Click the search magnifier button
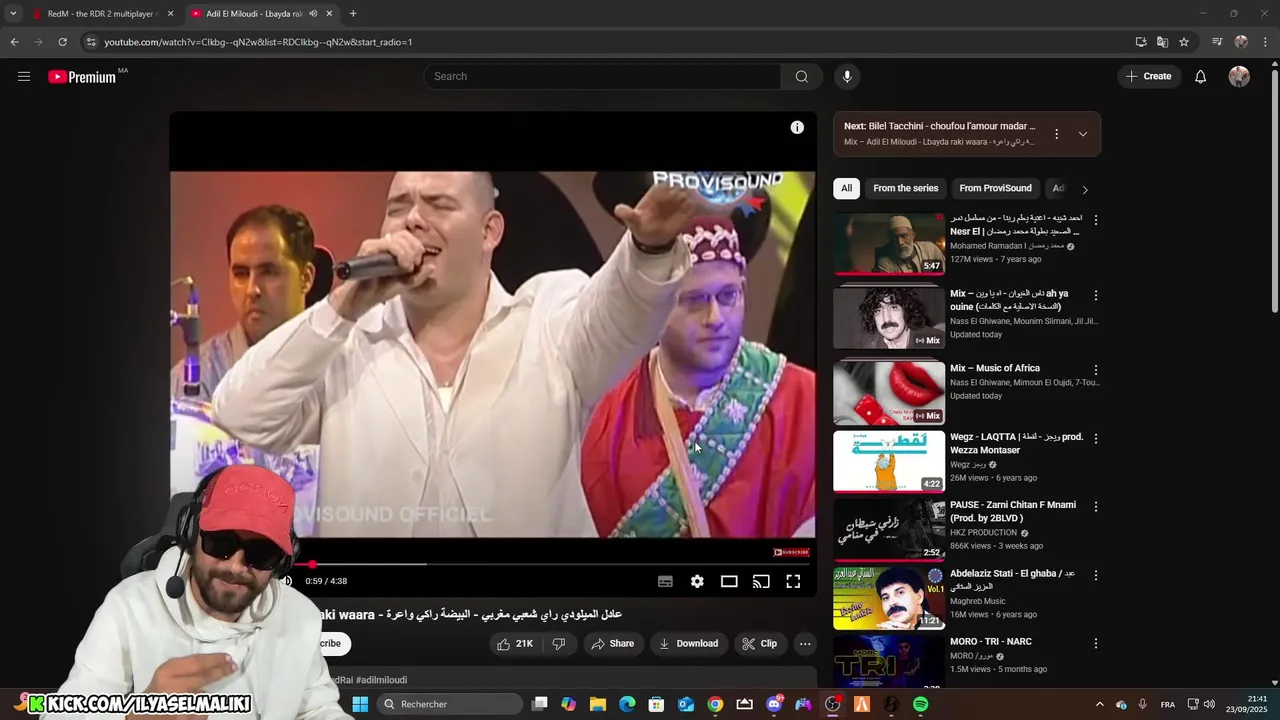 [x=801, y=76]
